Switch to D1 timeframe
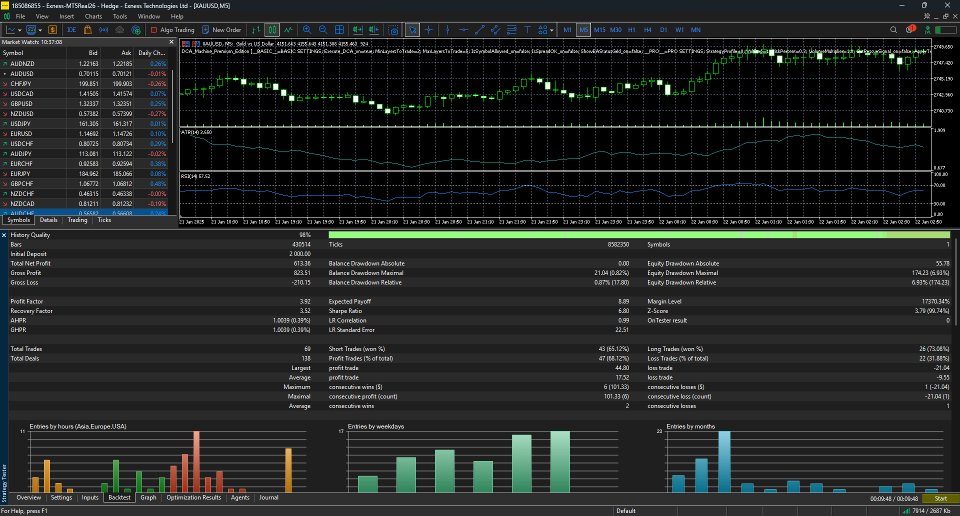Screen dimensions: 960x516 point(664,29)
